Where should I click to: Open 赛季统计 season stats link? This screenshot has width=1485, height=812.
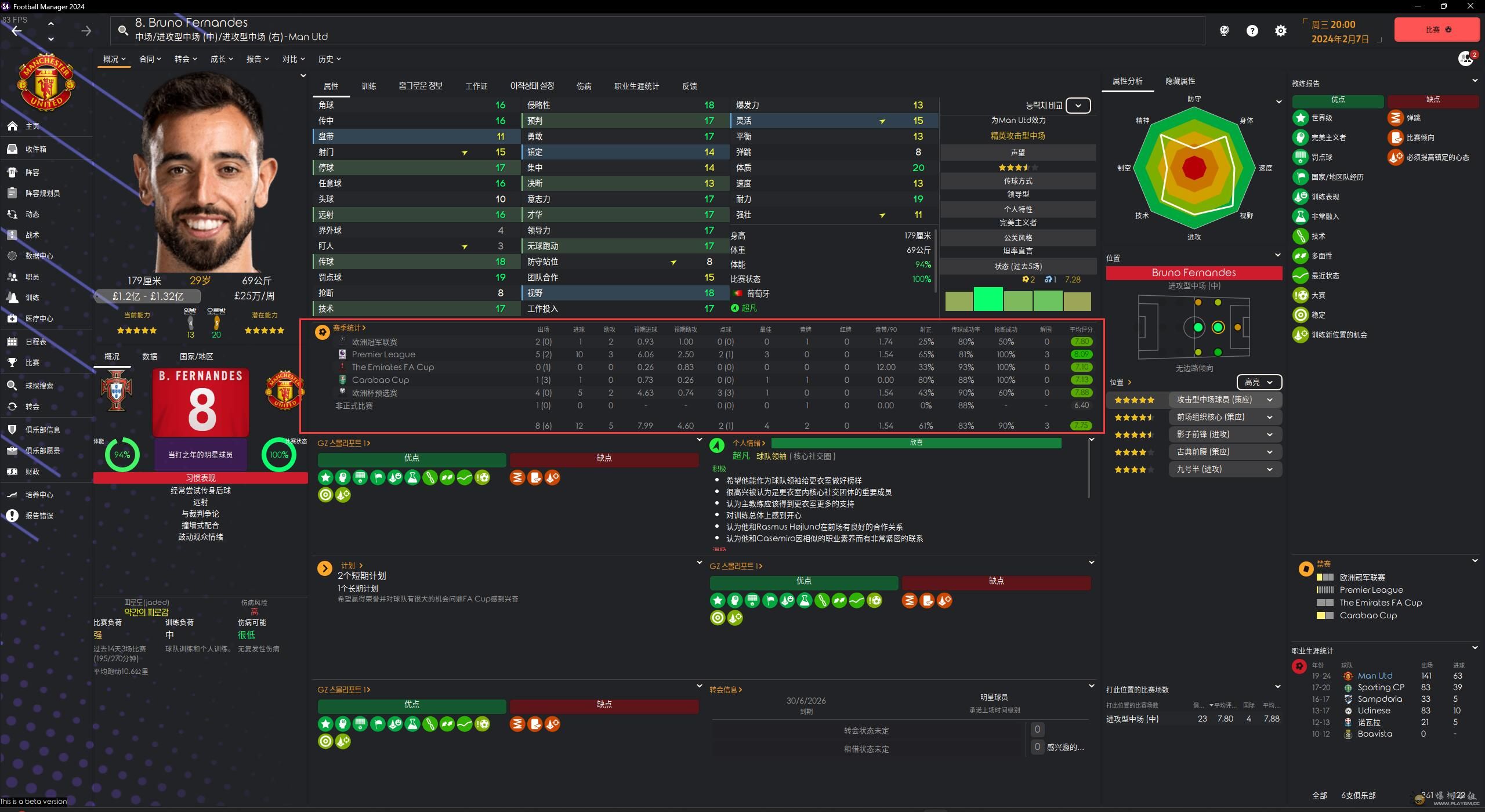348,328
